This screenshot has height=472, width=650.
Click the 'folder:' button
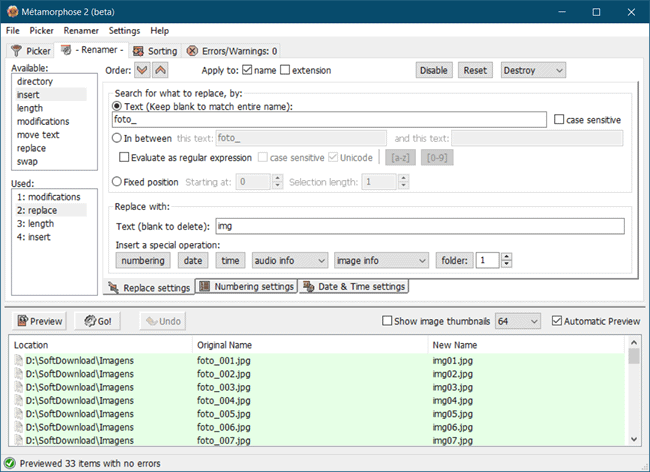point(454,261)
